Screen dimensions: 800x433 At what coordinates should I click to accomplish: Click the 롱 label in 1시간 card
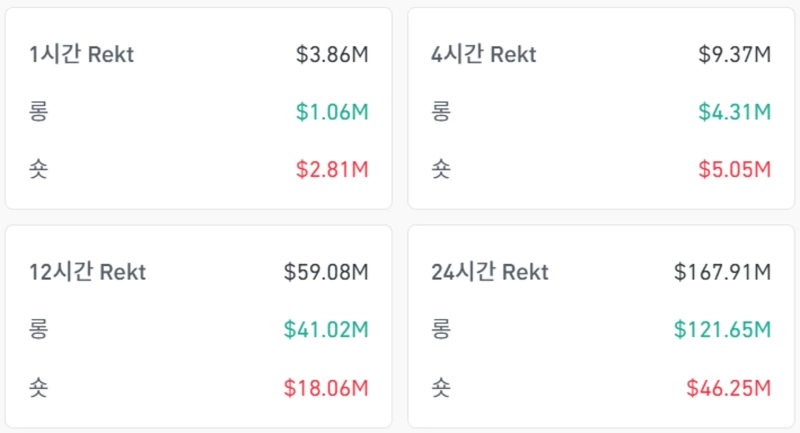(39, 112)
